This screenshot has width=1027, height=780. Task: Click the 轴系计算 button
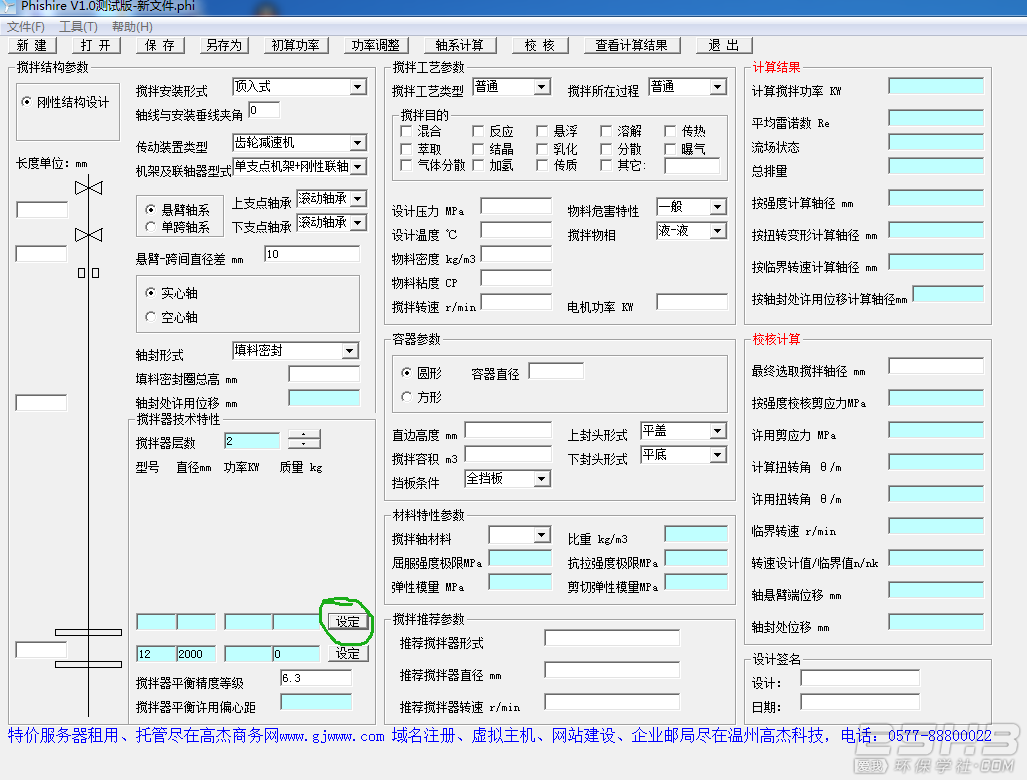point(459,45)
